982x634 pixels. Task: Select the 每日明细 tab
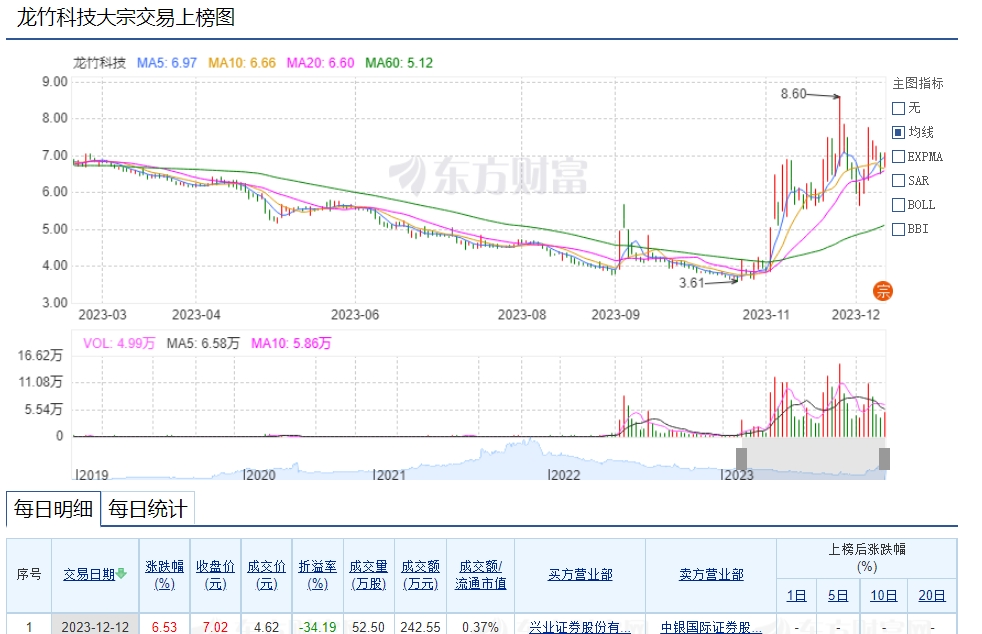click(54, 509)
